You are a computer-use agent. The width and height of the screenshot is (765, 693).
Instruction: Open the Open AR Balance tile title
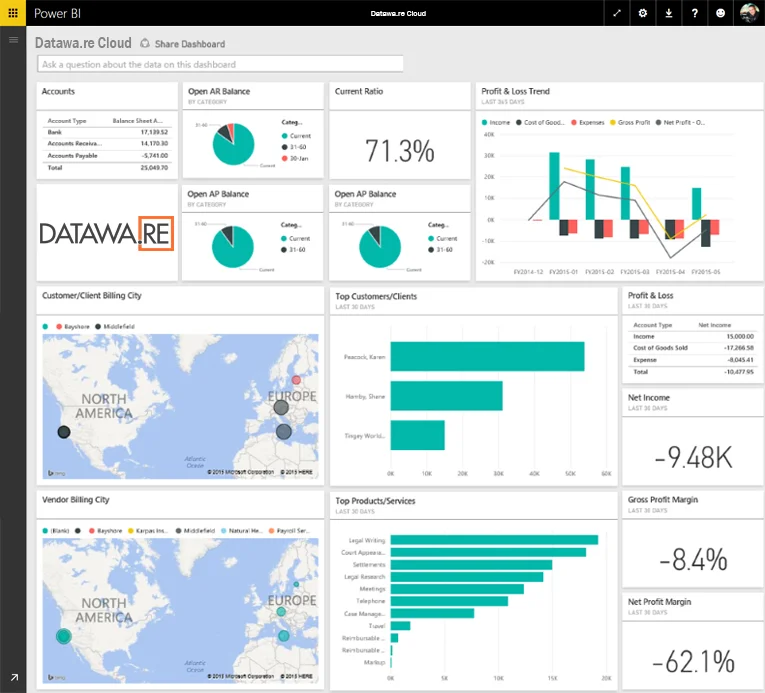pos(219,91)
